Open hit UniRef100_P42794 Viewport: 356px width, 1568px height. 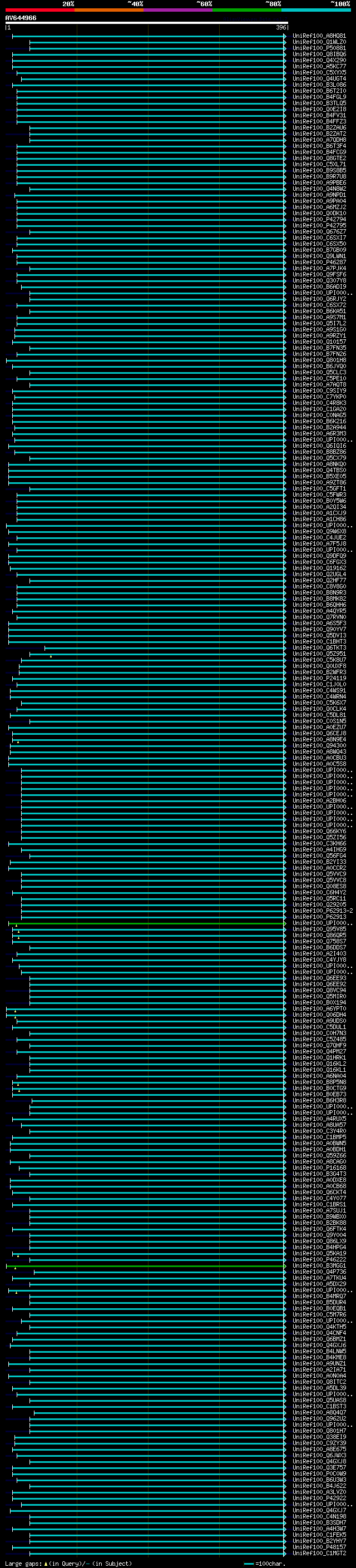pos(319,219)
